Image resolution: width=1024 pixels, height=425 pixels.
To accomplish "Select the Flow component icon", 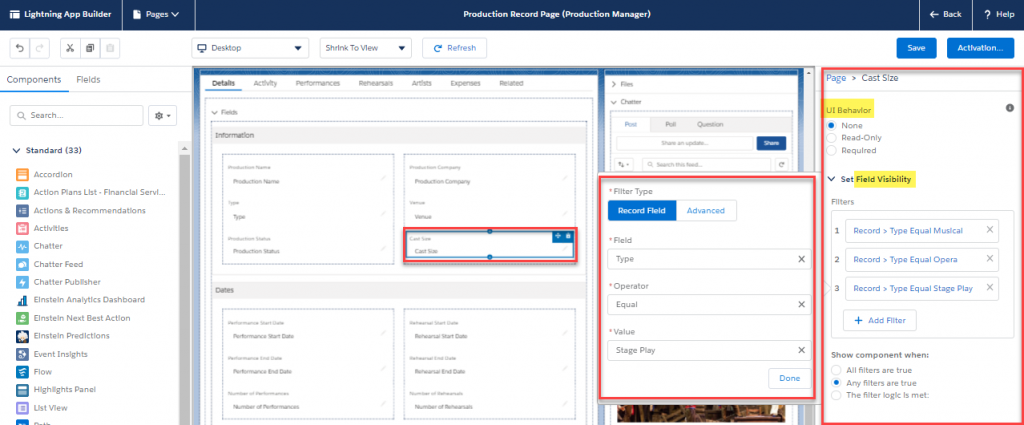I will (22, 371).
